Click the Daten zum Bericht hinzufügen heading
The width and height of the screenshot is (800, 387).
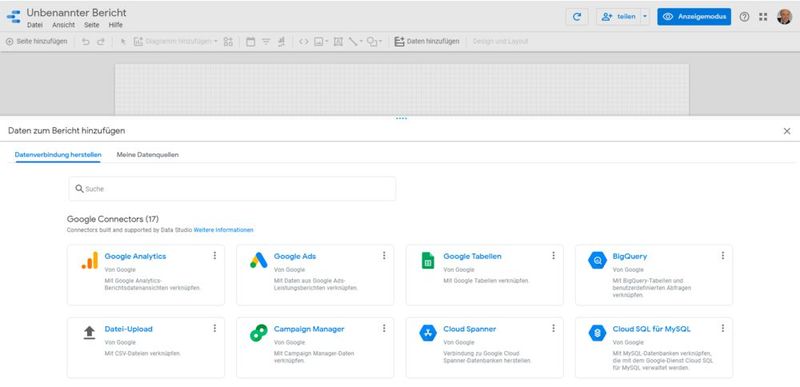tap(66, 131)
